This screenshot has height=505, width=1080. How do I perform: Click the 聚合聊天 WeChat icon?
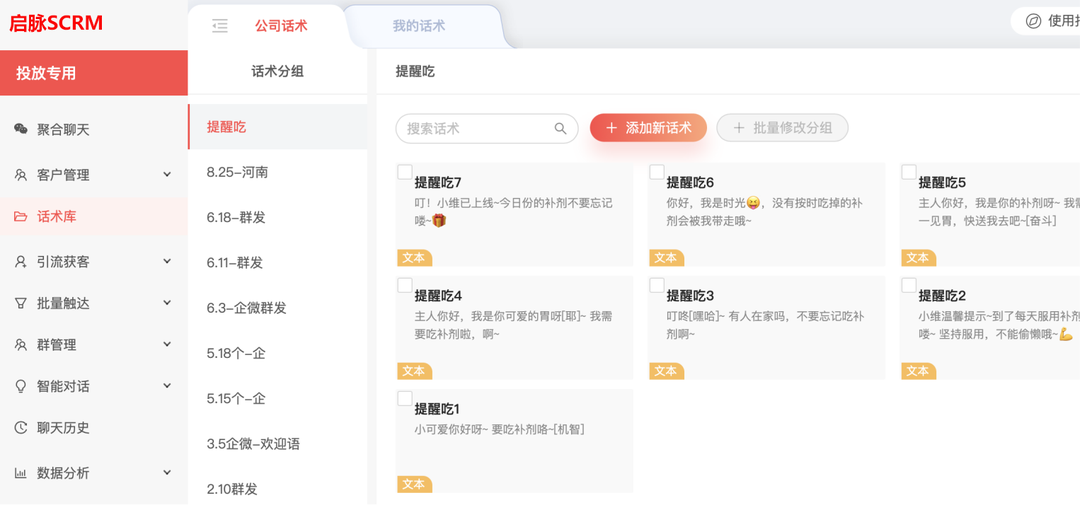tap(21, 129)
